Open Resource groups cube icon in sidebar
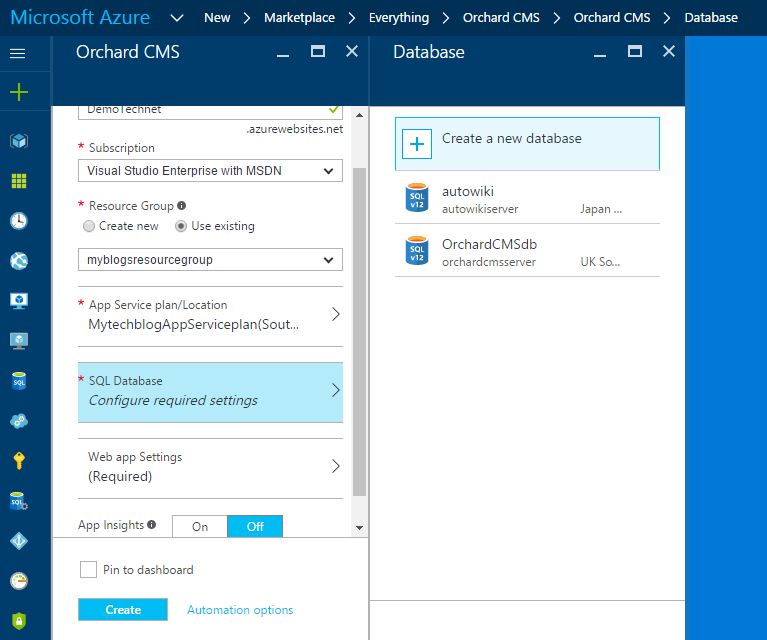 pos(19,141)
